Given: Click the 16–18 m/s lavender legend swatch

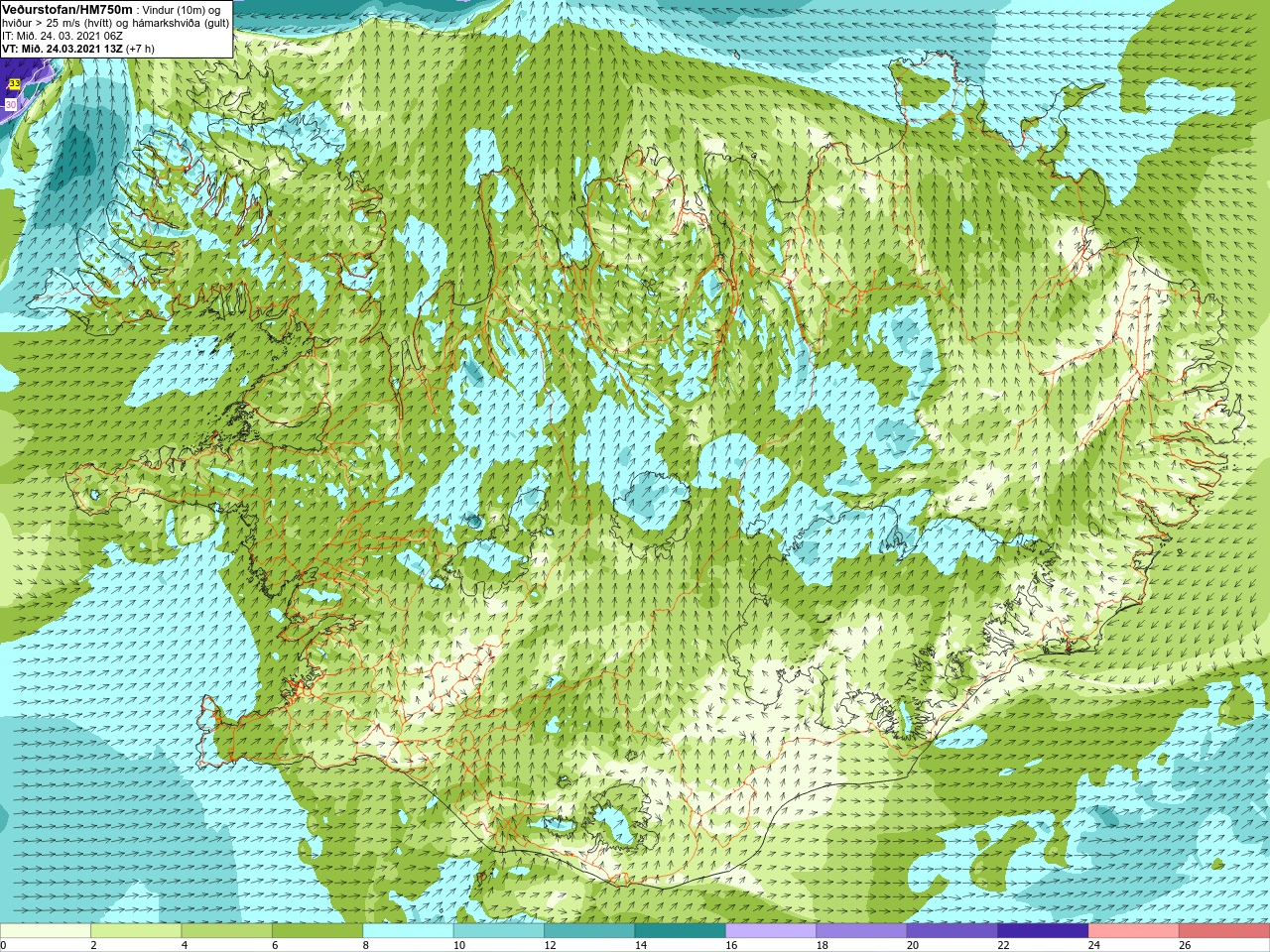Looking at the screenshot, I should (771, 931).
